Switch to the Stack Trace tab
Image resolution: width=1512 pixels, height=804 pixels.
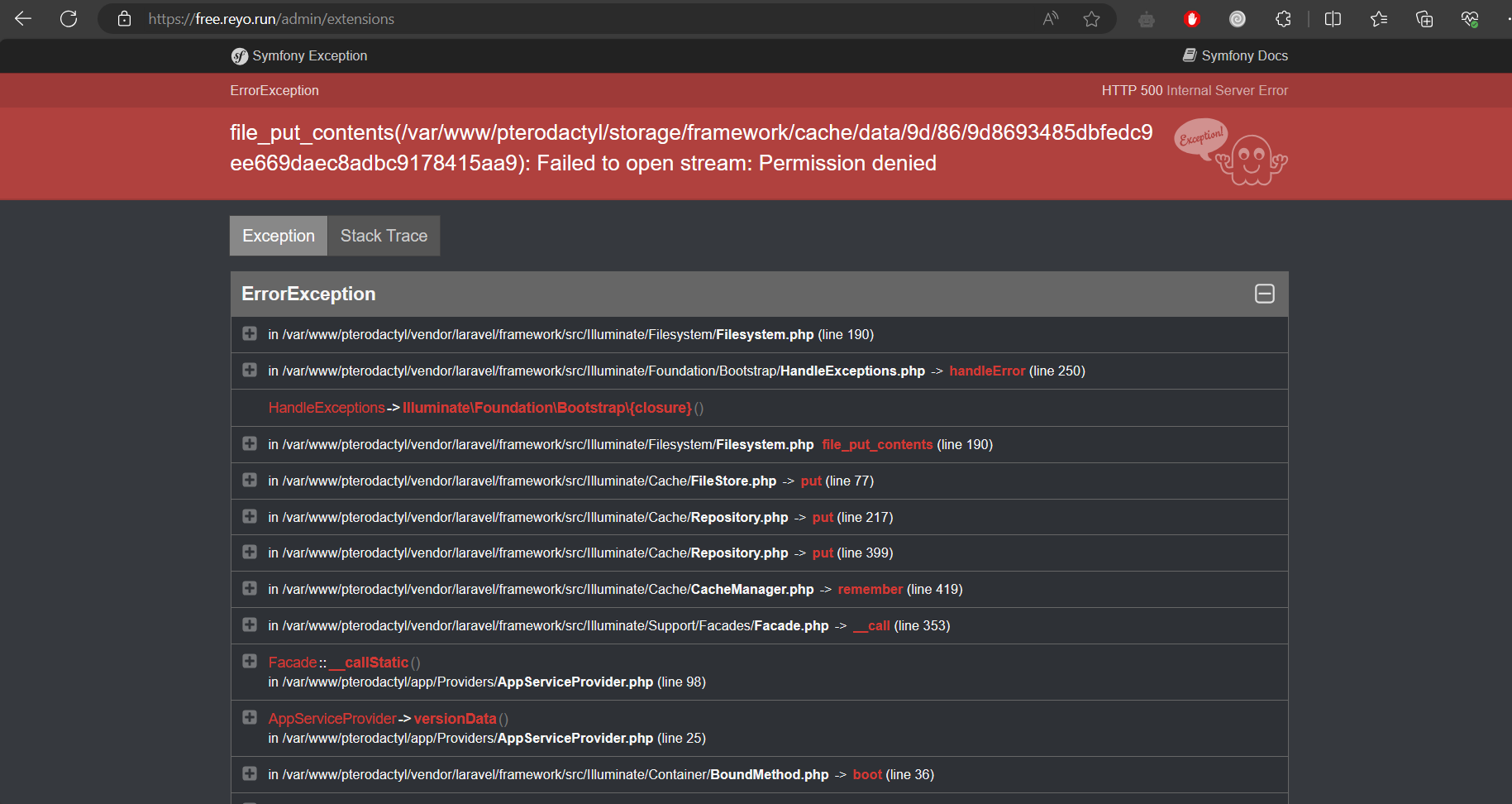384,236
